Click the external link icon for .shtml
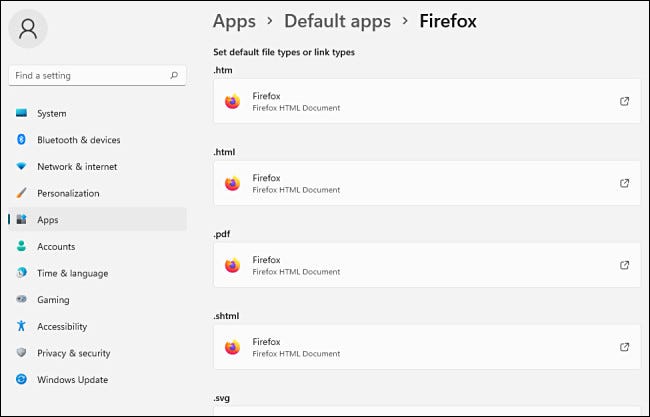The height and width of the screenshot is (417, 650). [625, 347]
